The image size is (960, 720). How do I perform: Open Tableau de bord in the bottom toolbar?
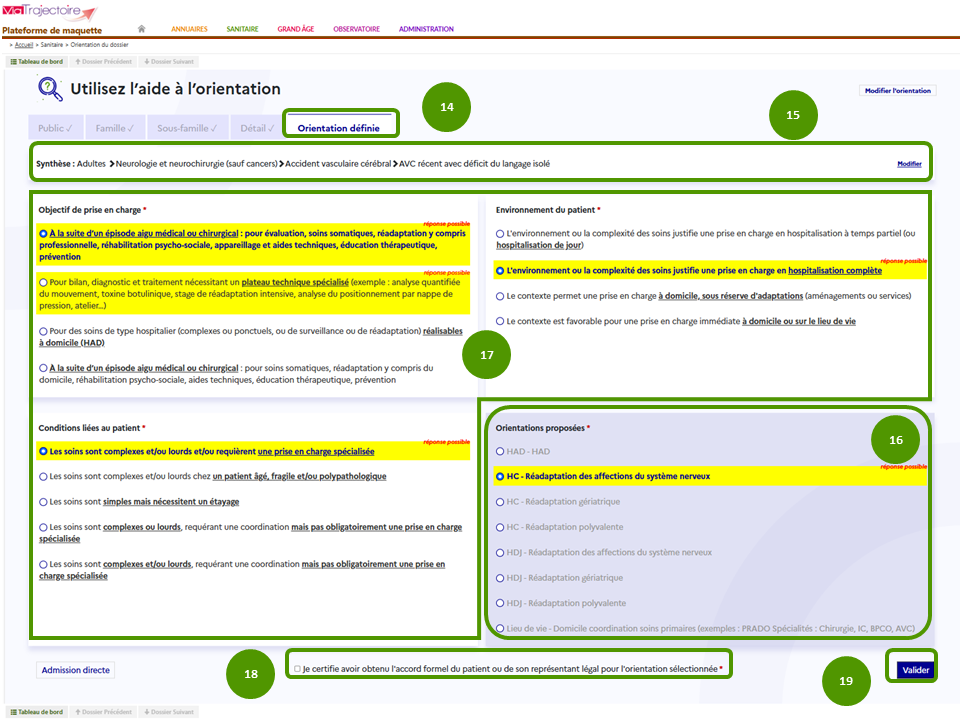click(x=37, y=712)
